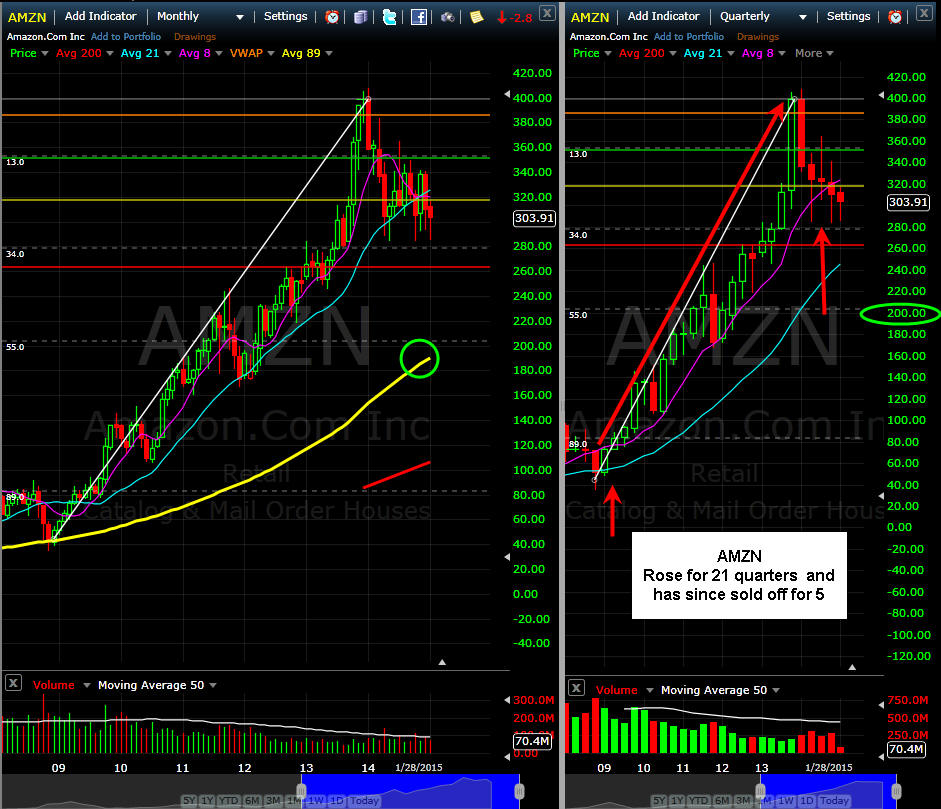
Task: Expand Moving Average 50 options in Monthly chart
Action: pyautogui.click(x=213, y=685)
